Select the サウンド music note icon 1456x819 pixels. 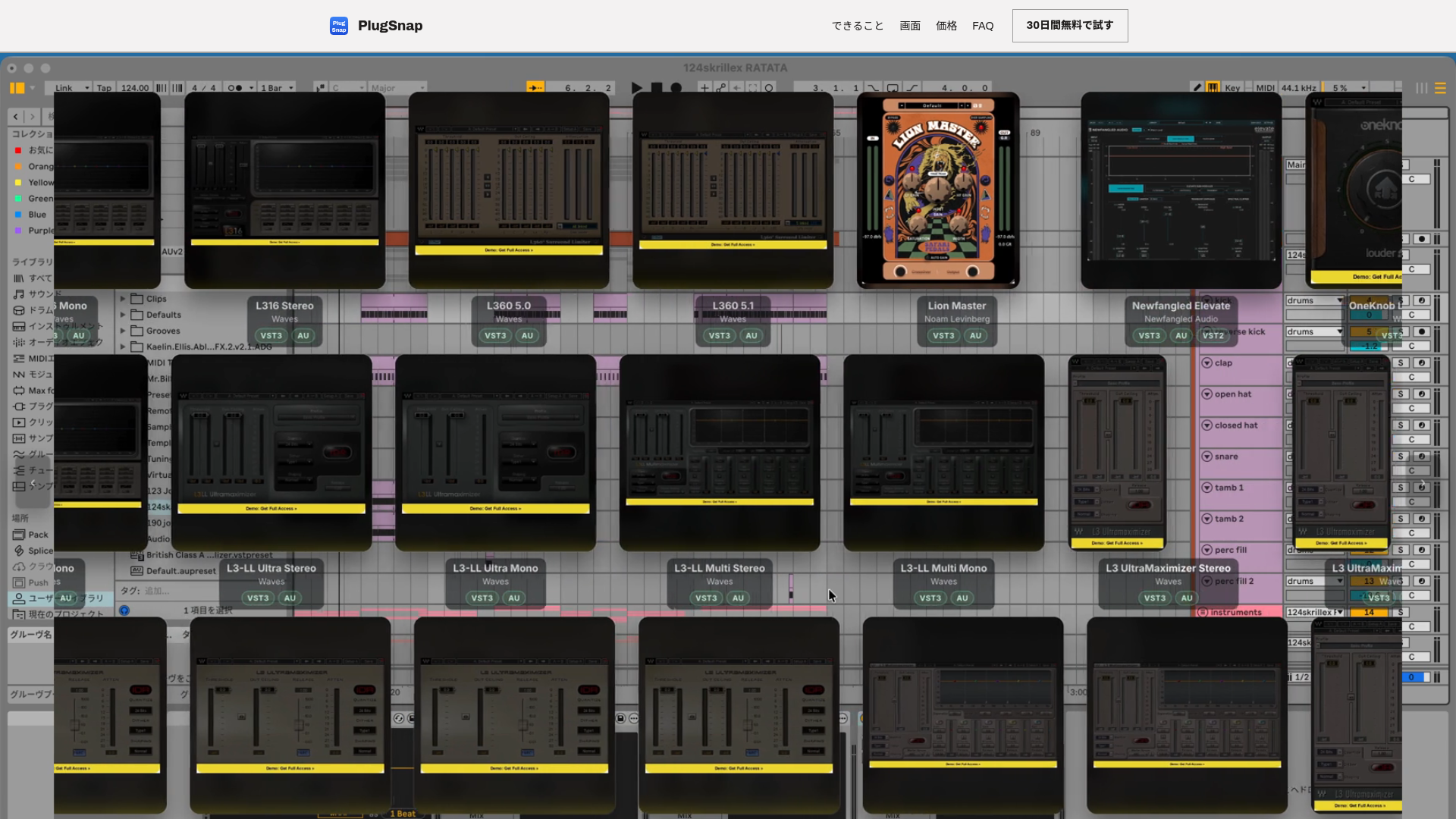point(19,294)
